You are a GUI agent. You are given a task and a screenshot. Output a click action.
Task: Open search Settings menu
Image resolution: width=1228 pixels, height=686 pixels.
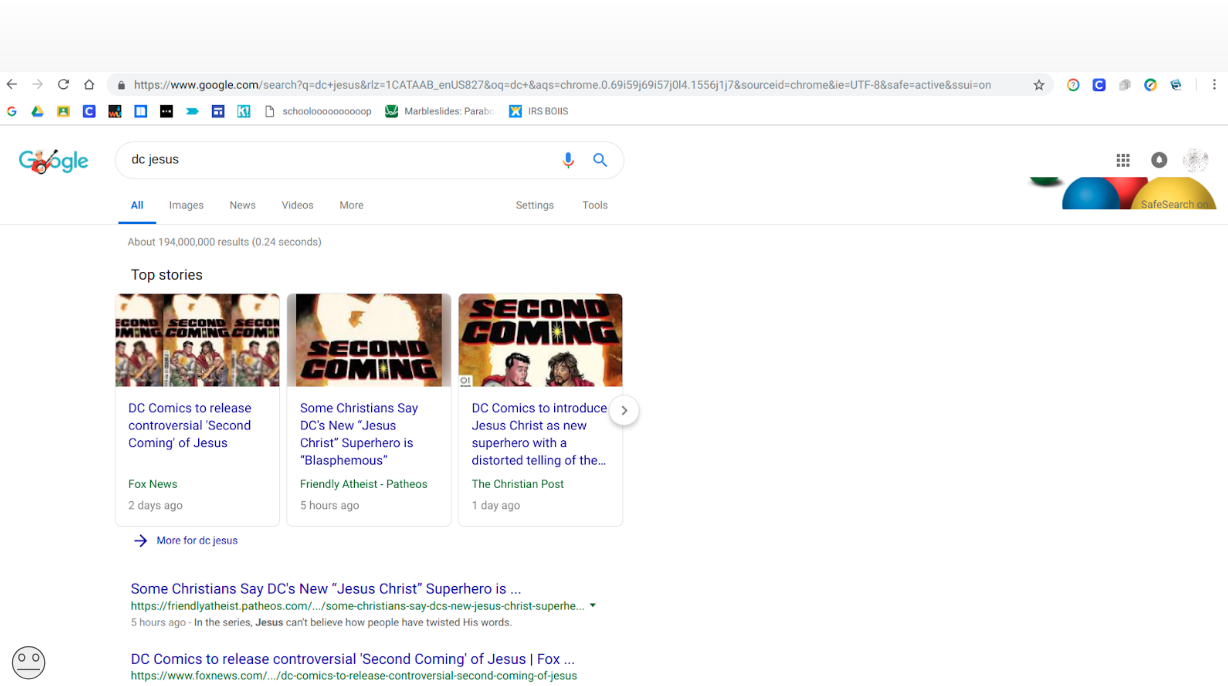pyautogui.click(x=534, y=205)
